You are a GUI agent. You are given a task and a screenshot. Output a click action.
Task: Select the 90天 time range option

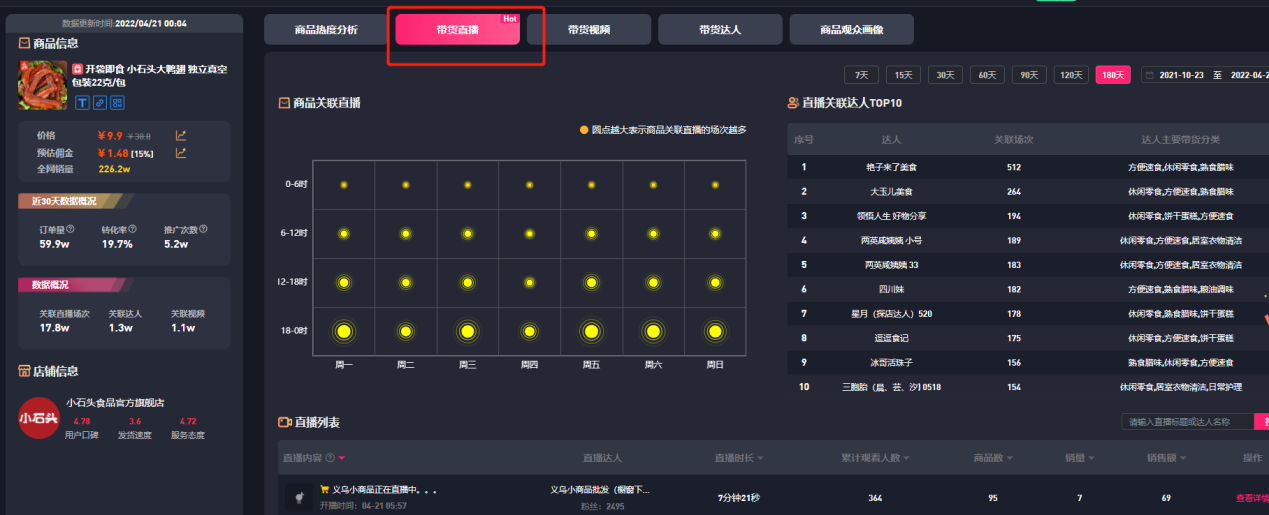[x=1029, y=75]
